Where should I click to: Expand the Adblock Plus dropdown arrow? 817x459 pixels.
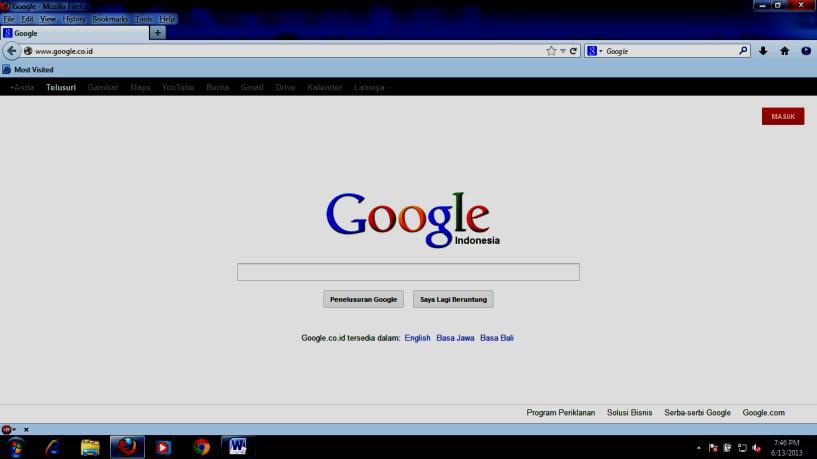[14, 430]
